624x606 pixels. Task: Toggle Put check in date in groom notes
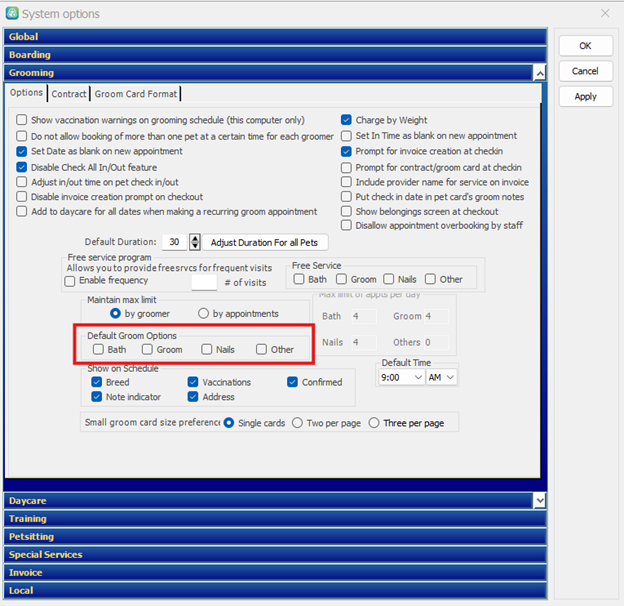click(x=346, y=197)
